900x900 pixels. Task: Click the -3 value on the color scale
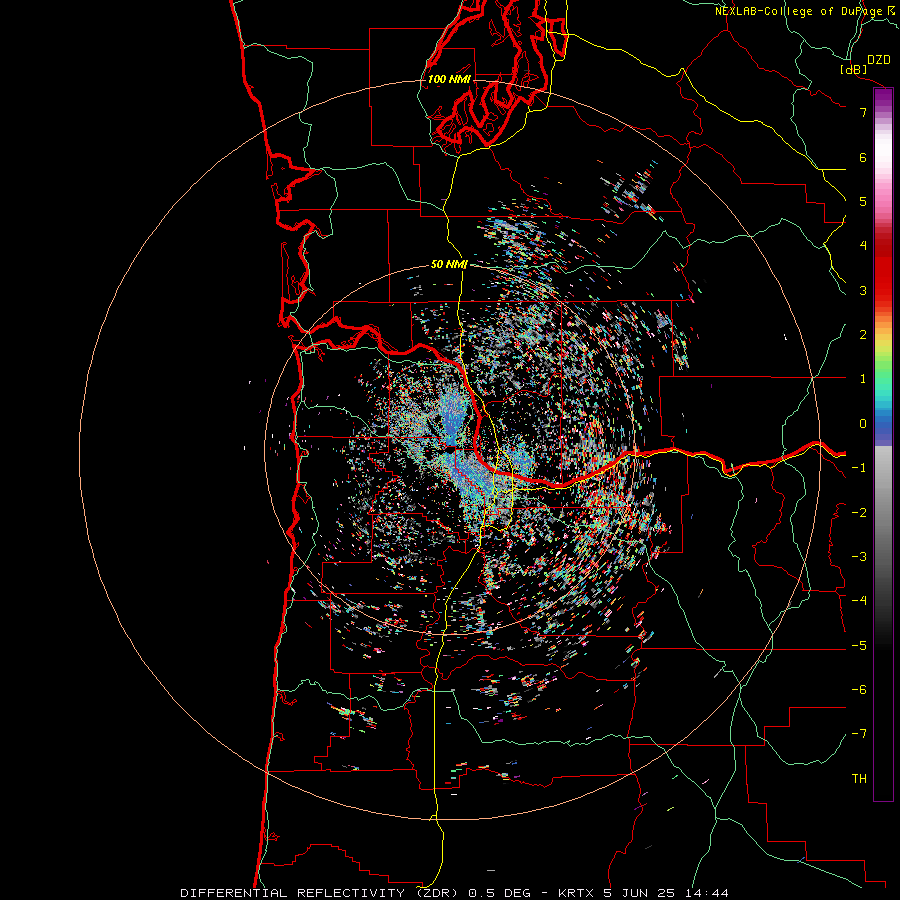coord(859,557)
